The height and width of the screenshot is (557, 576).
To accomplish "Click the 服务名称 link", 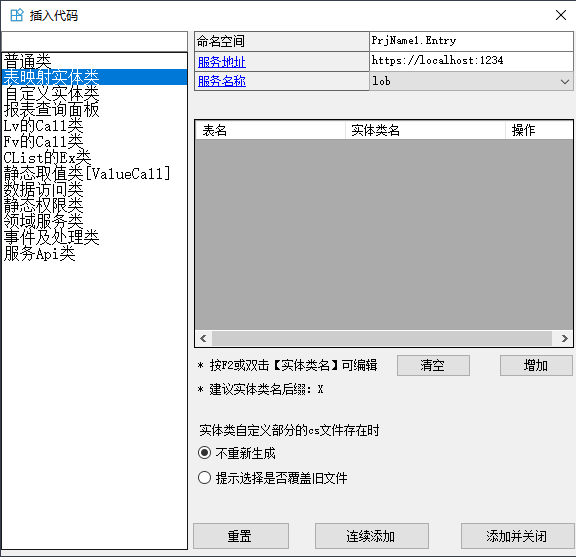I will click(222, 81).
